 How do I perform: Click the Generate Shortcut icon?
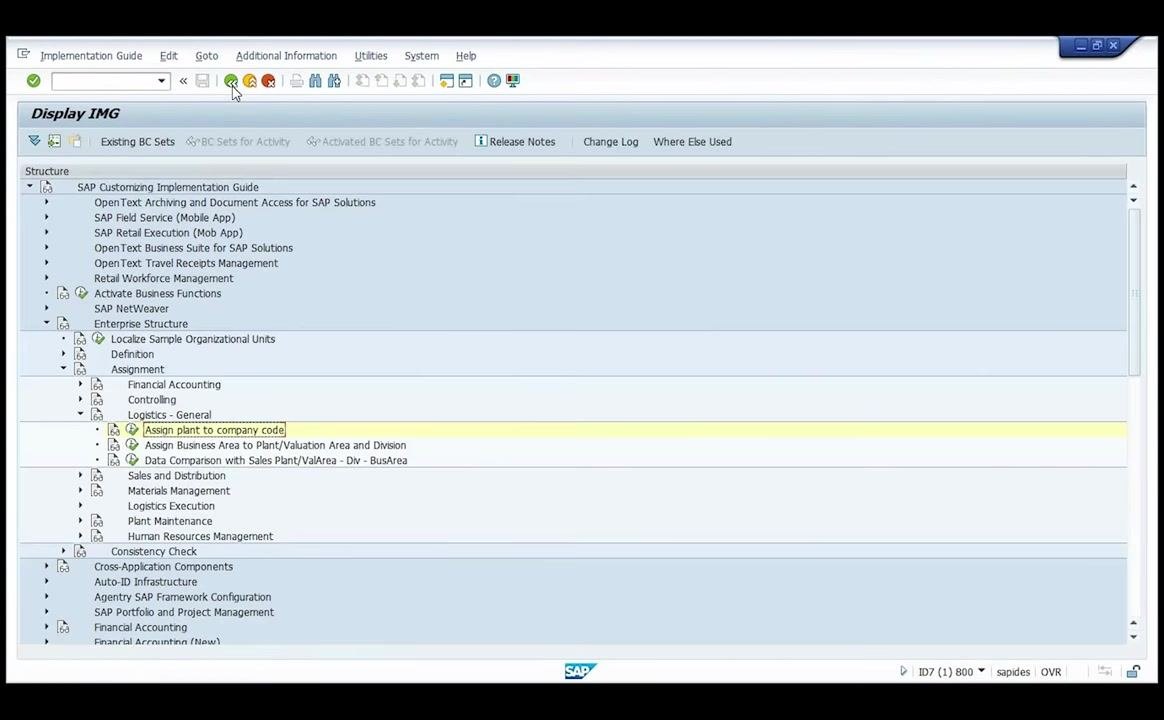pyautogui.click(x=465, y=81)
